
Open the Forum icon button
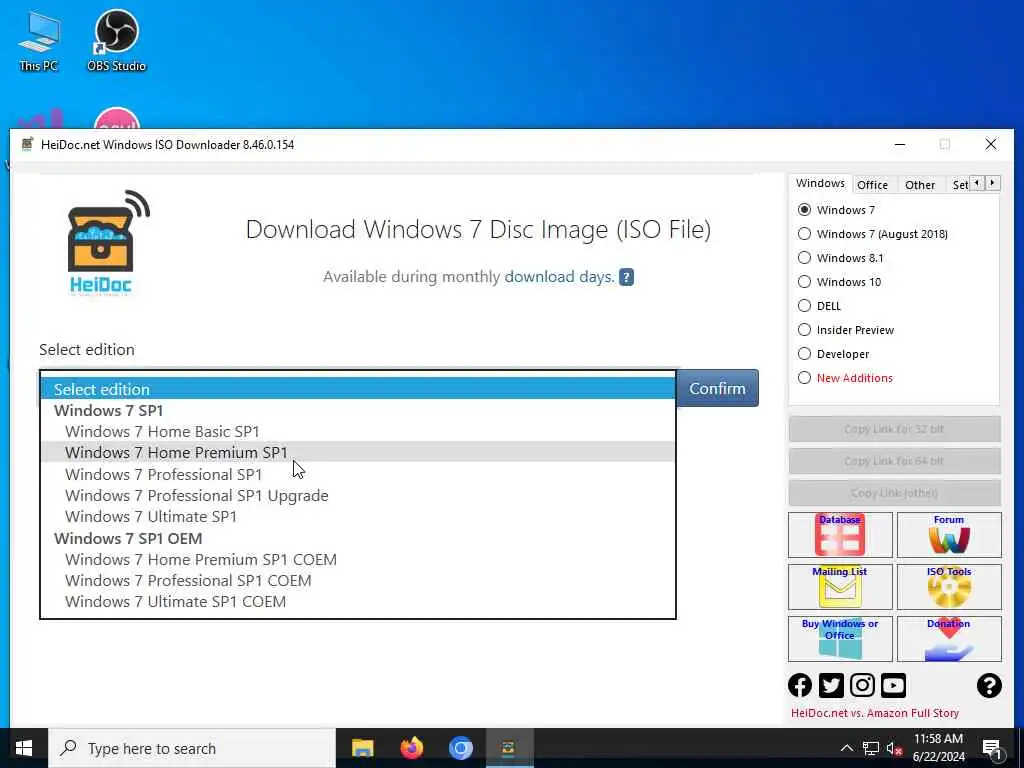point(949,535)
